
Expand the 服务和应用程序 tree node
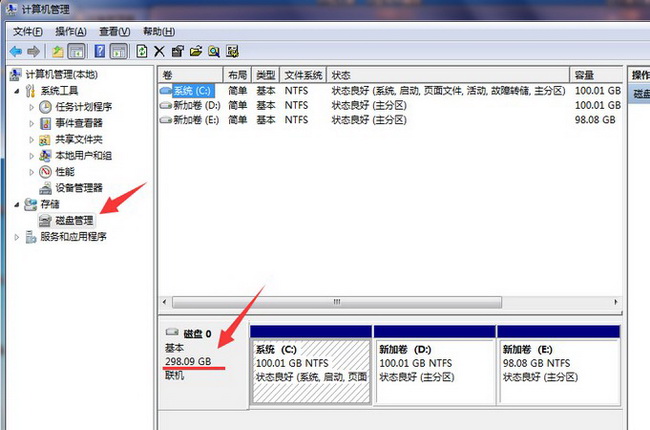click(x=17, y=237)
